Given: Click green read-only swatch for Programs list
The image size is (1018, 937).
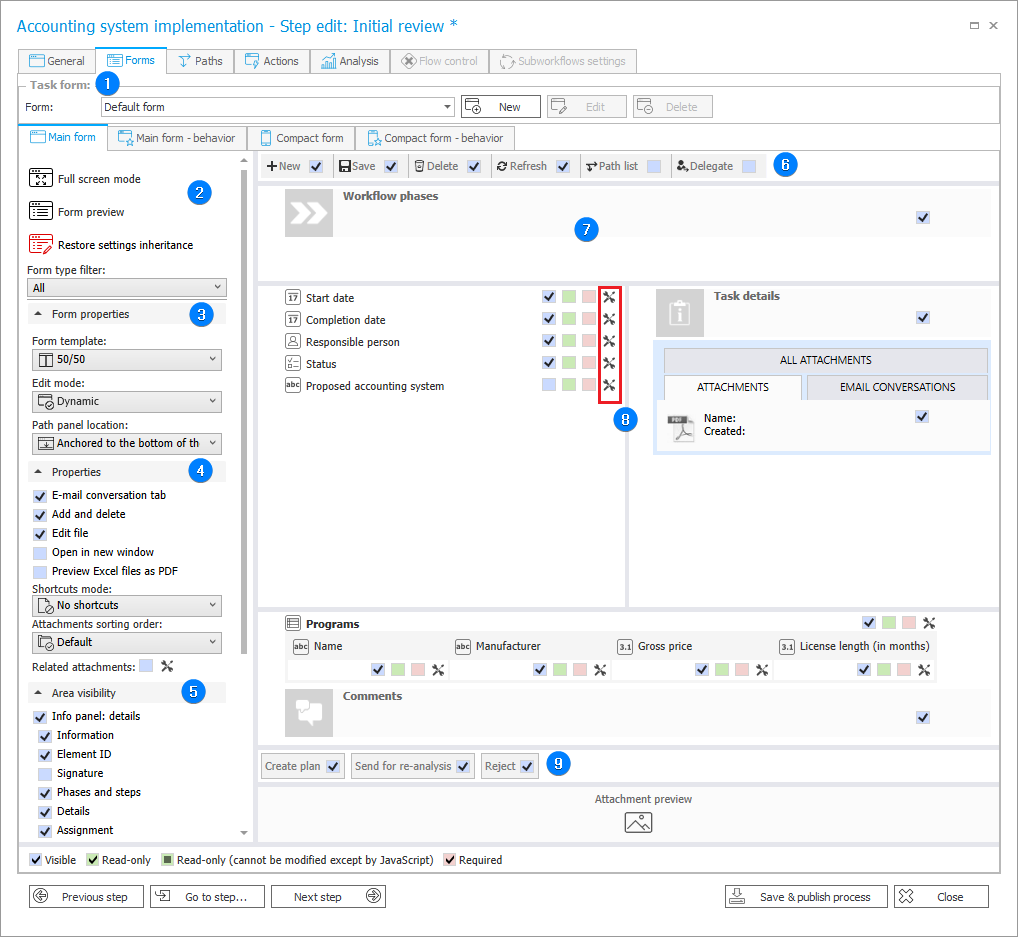Looking at the screenshot, I should pos(889,623).
